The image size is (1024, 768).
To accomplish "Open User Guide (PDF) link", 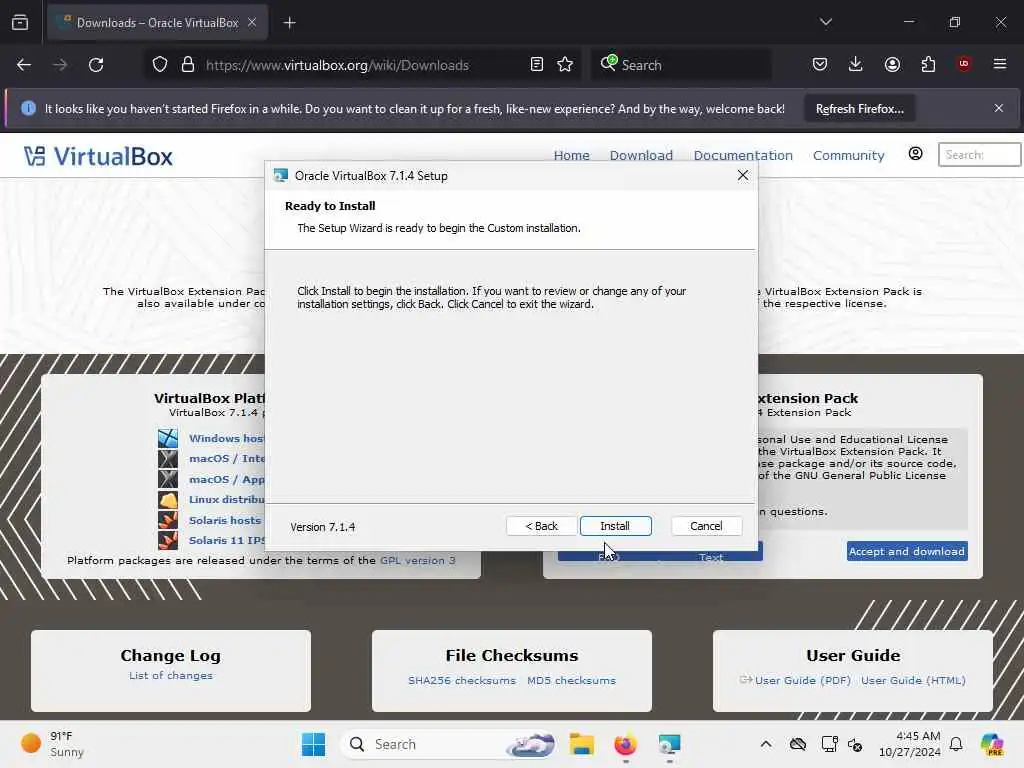I will pos(803,680).
